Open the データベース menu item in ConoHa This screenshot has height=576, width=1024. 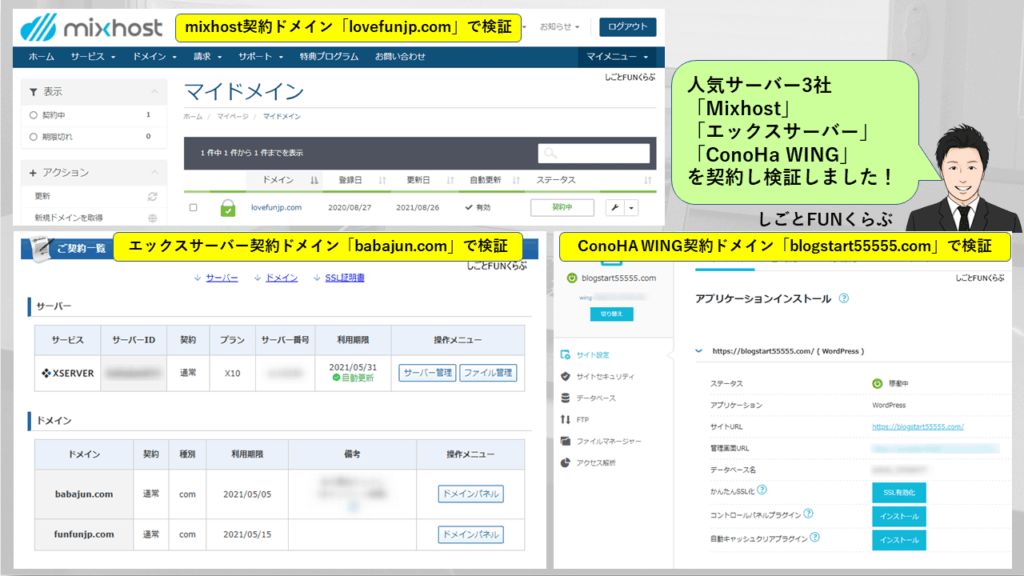596,398
